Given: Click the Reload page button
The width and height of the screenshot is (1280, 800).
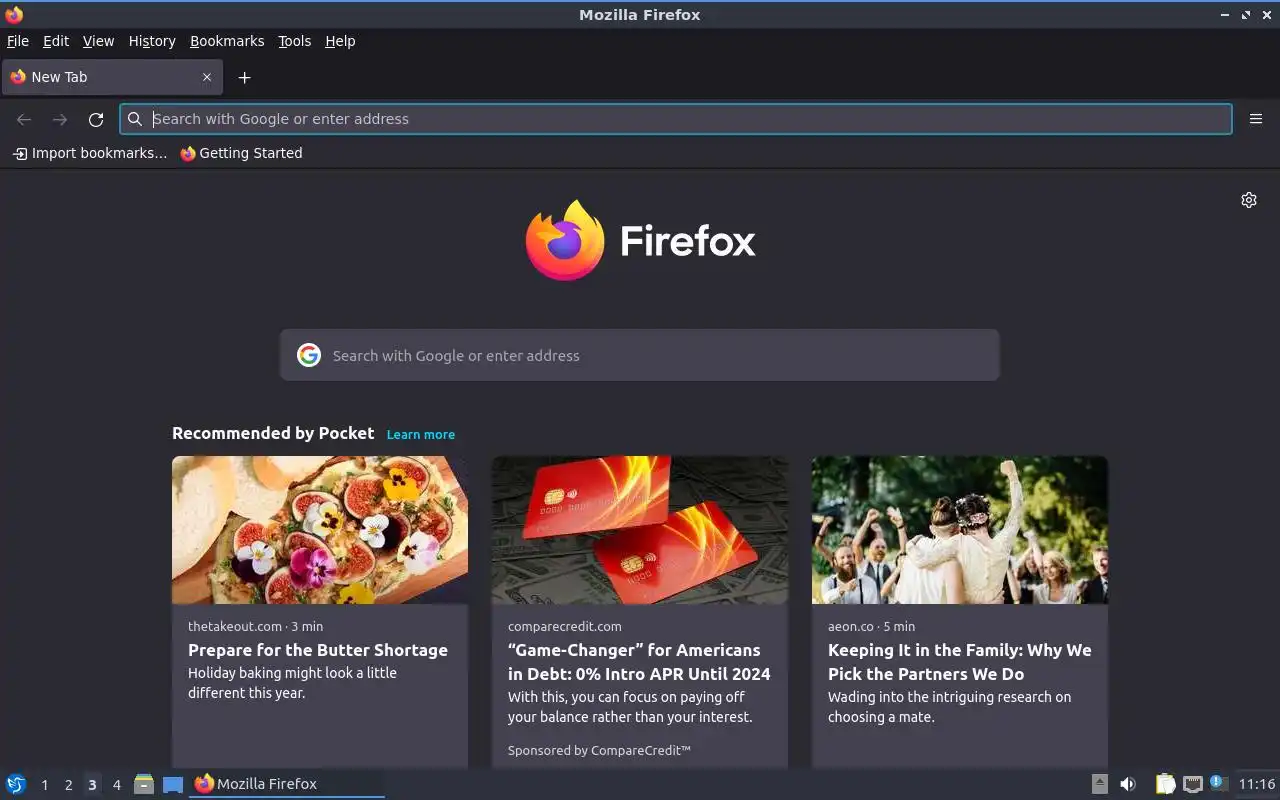Looking at the screenshot, I should tap(96, 119).
